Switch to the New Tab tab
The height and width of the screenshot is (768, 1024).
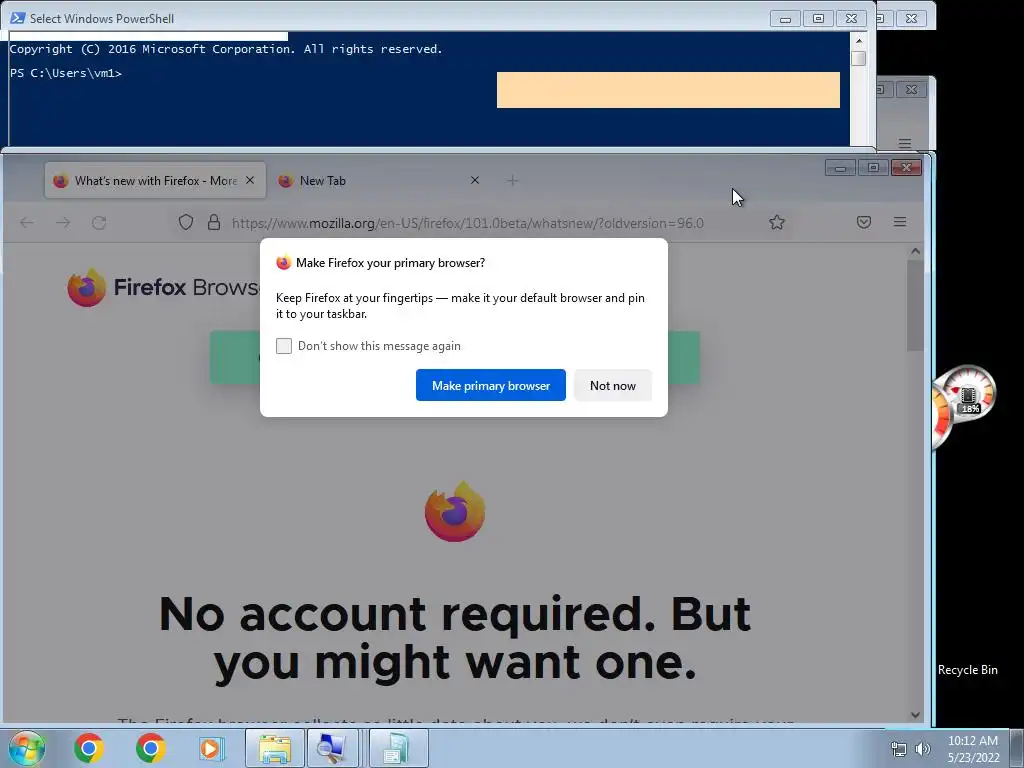pyautogui.click(x=379, y=181)
